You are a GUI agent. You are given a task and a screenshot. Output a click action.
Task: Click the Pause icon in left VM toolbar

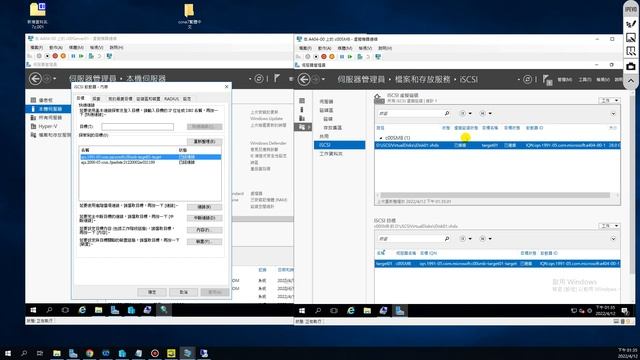point(73,56)
